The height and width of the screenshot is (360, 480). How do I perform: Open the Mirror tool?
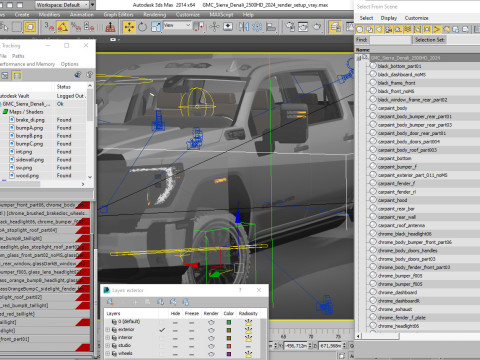click(244, 27)
